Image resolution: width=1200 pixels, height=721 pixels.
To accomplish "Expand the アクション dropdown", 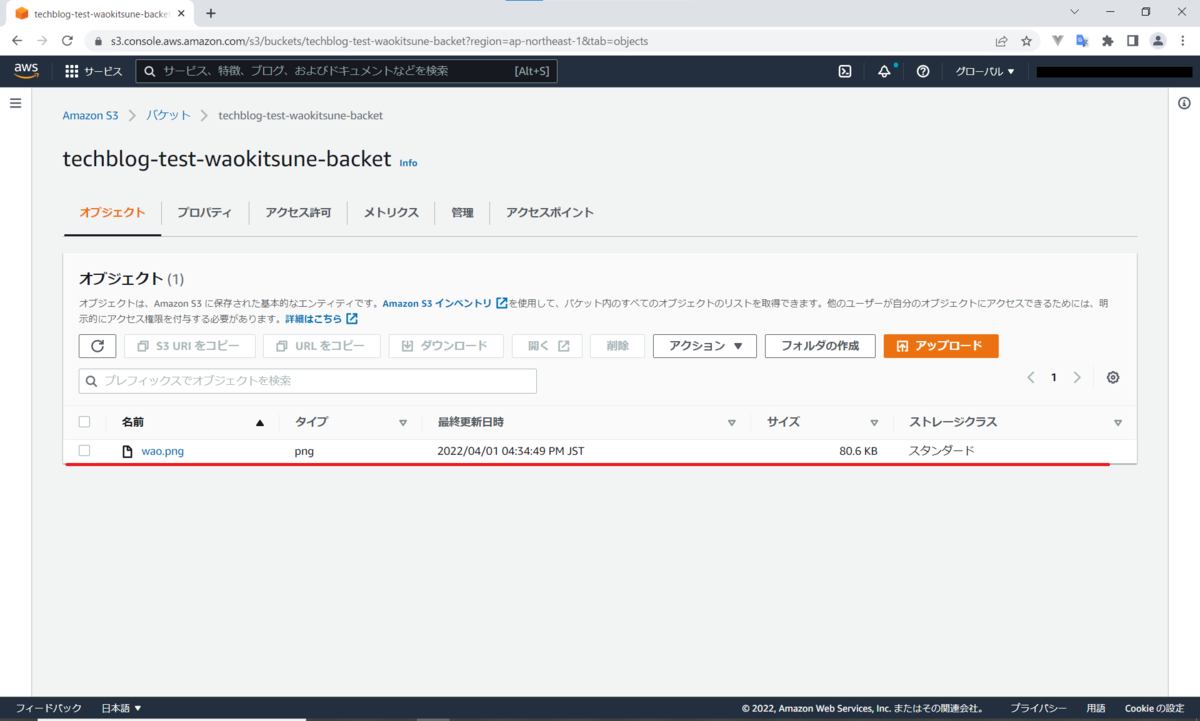I will pyautogui.click(x=705, y=346).
